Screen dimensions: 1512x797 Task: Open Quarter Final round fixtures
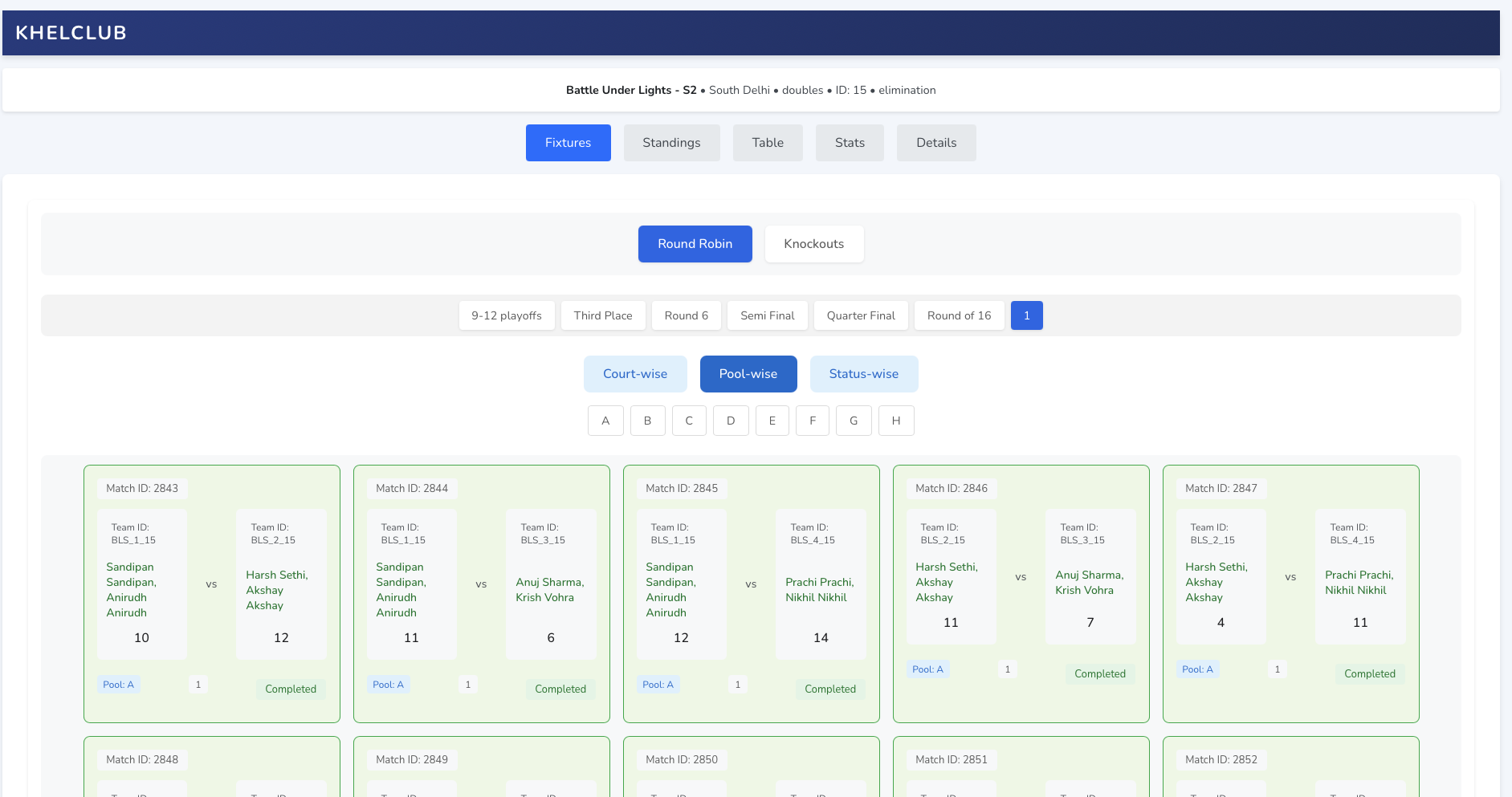[860, 315]
